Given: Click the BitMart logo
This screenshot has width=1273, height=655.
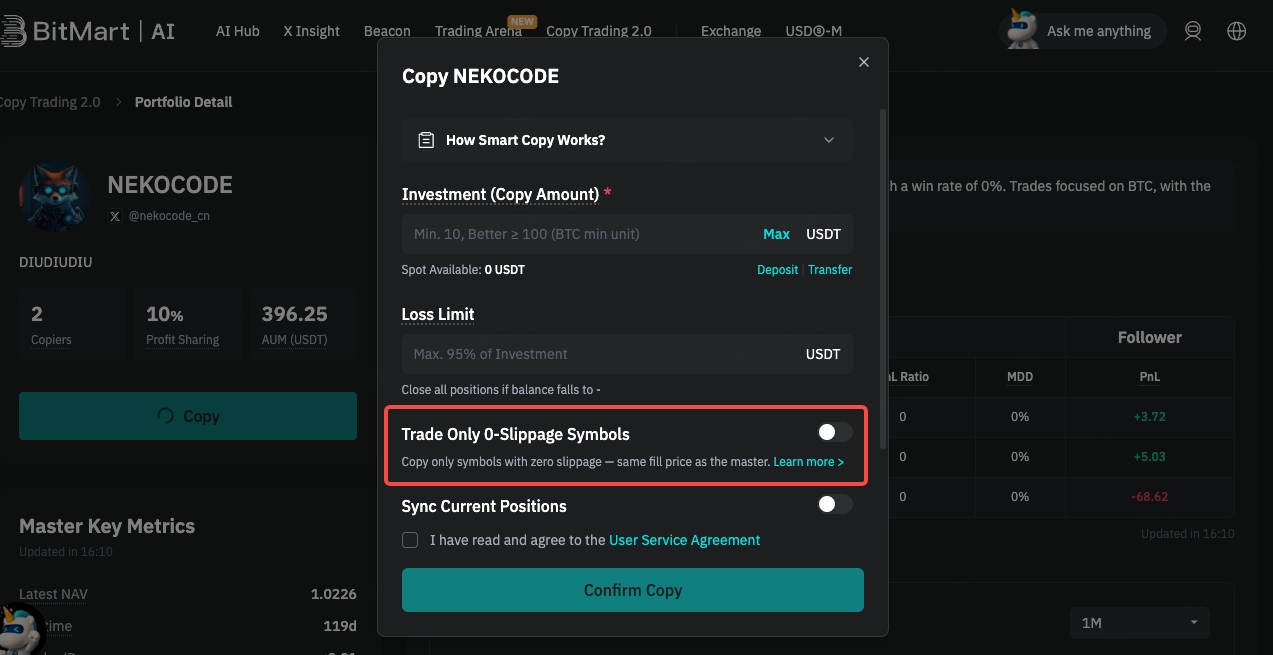Looking at the screenshot, I should click(88, 31).
